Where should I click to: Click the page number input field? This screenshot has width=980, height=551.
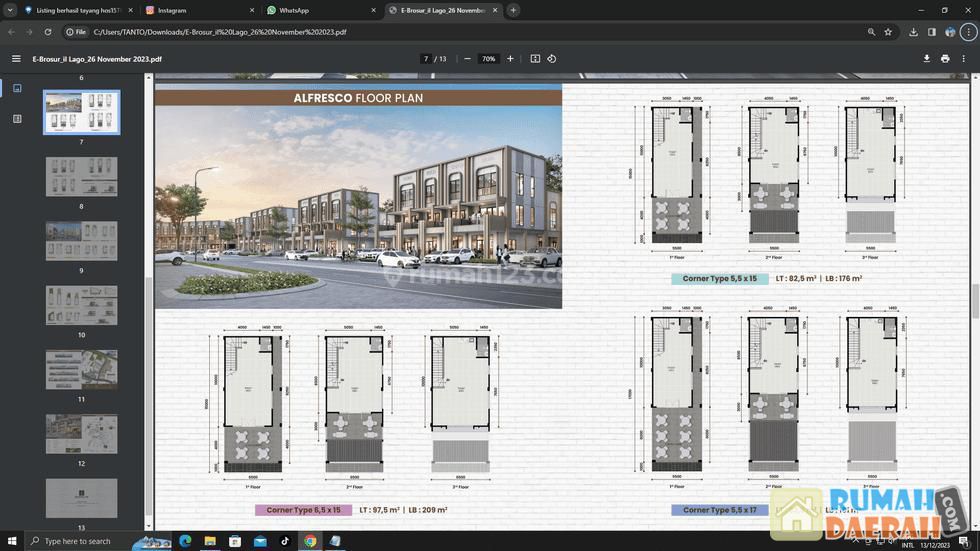426,59
